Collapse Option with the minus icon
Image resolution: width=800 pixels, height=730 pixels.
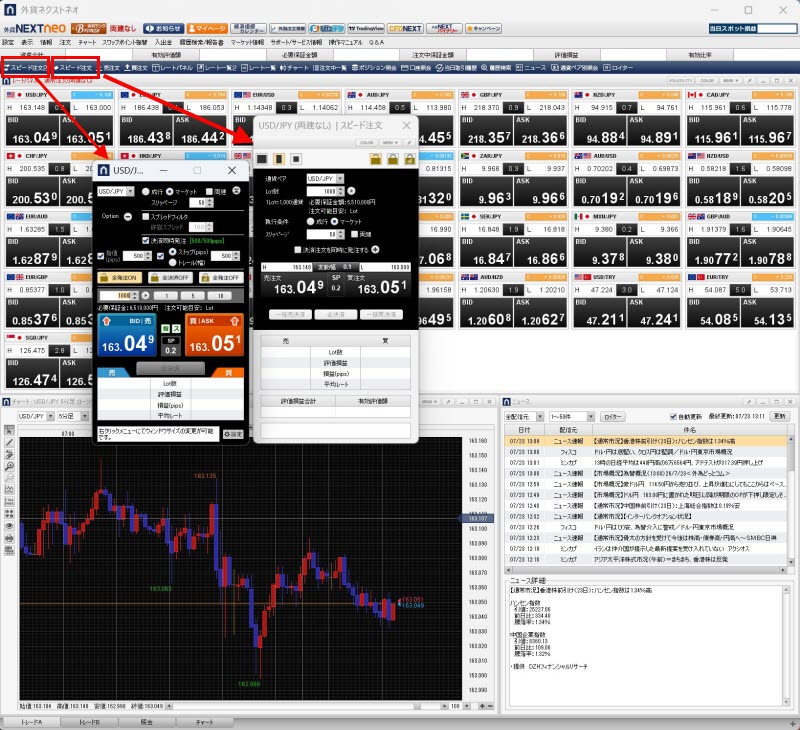(128, 217)
